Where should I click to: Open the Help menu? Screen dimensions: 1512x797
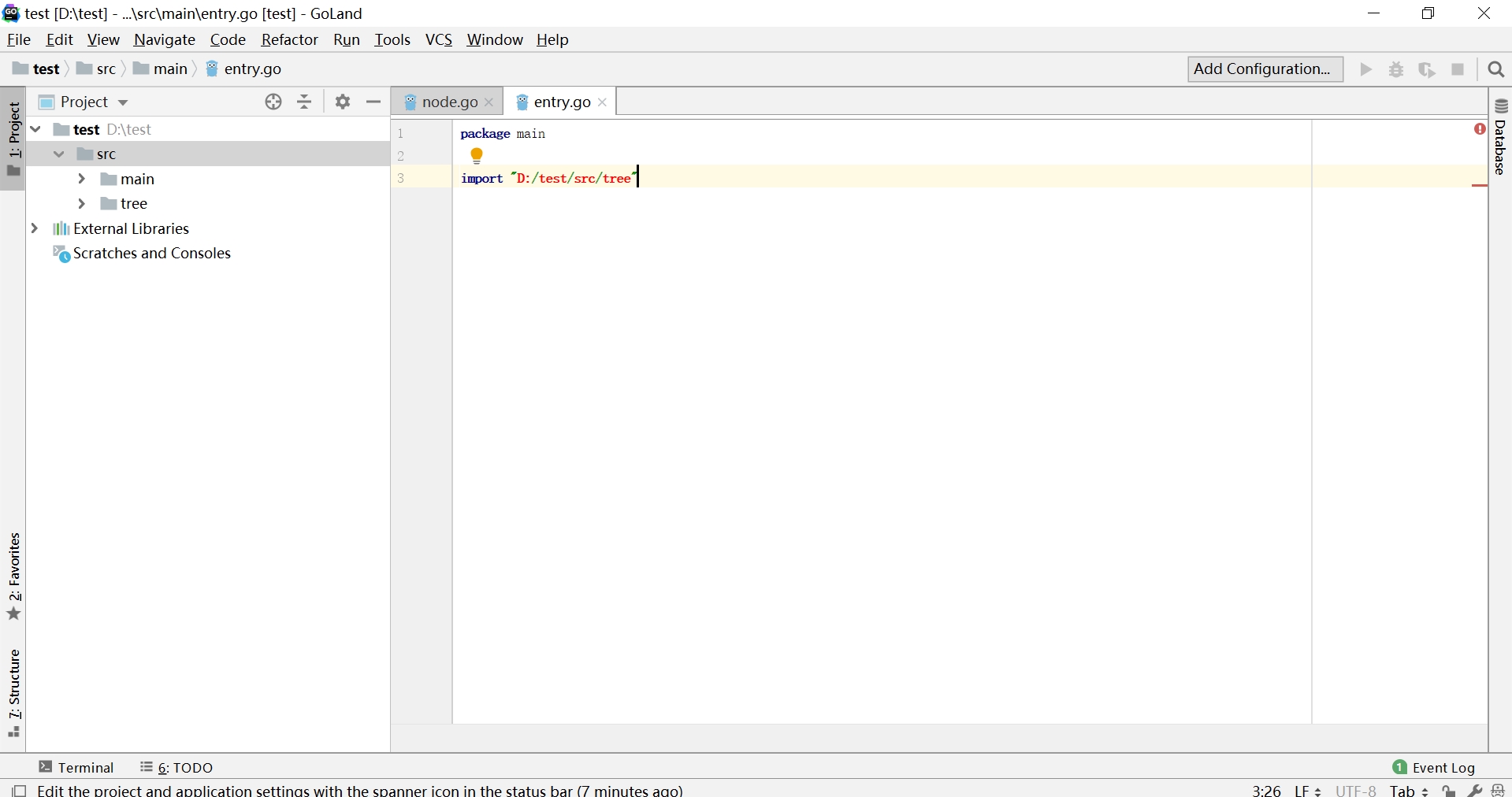(552, 39)
